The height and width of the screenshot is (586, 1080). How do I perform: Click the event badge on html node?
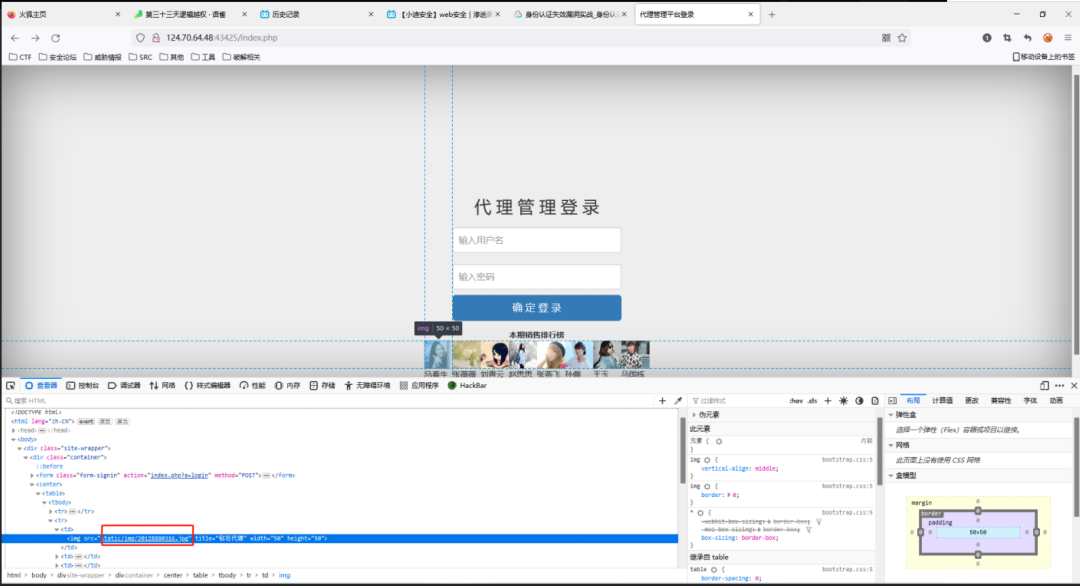[86, 421]
